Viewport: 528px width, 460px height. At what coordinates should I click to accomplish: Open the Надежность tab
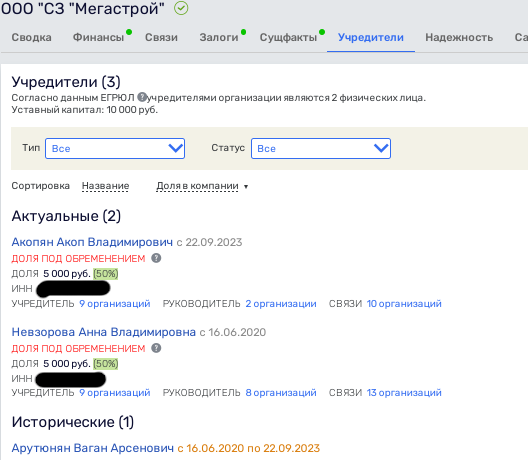click(459, 37)
